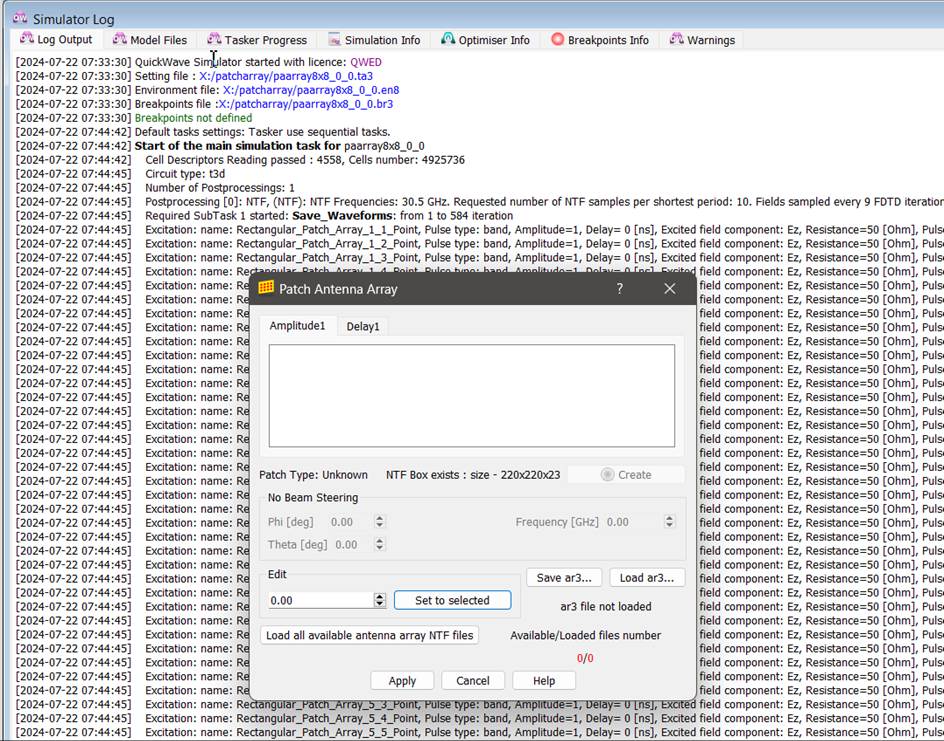Viewport: 944px width, 741px height.
Task: Click the 'Breakpoints not defined' log text
Action: tap(193, 118)
